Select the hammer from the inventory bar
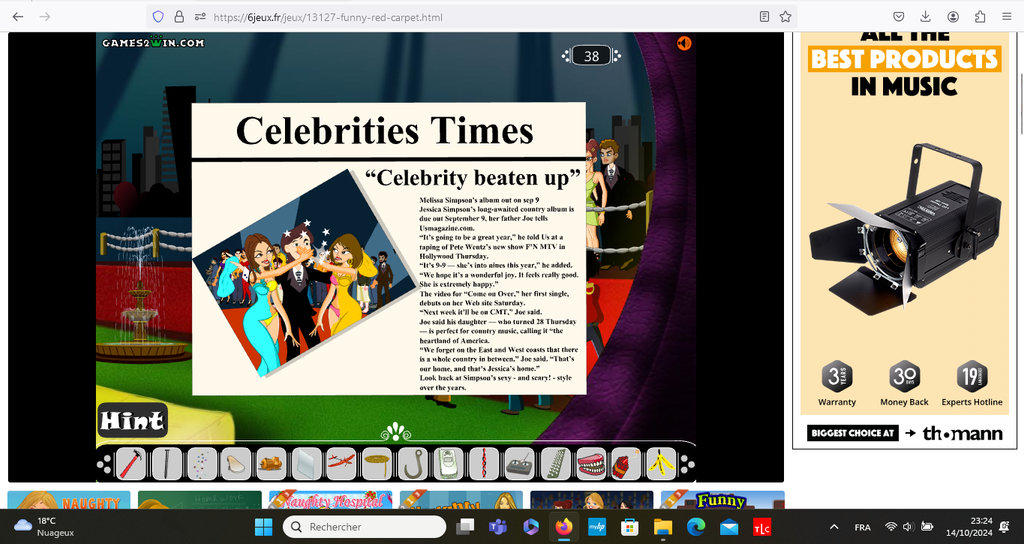Image resolution: width=1024 pixels, height=544 pixels. (x=131, y=464)
